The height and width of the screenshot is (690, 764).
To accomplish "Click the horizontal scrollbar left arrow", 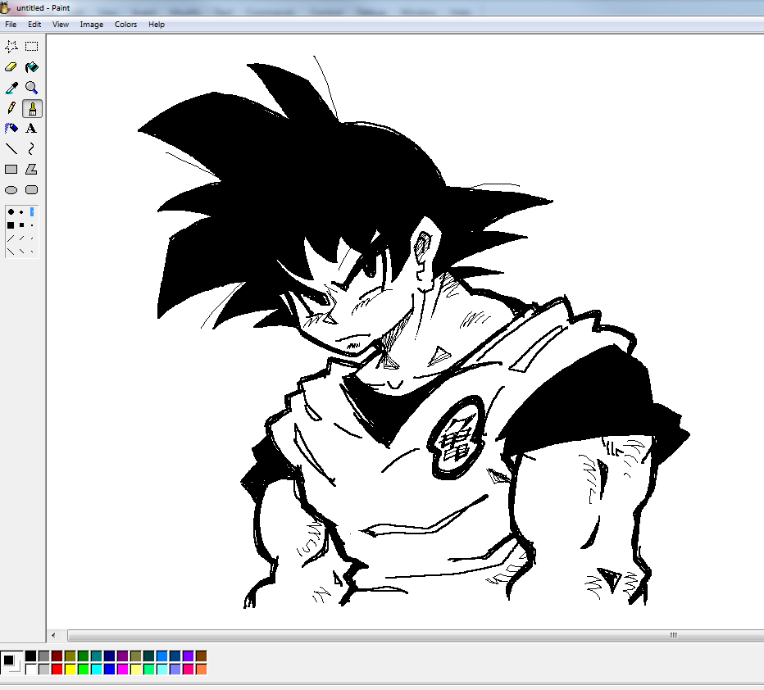I will click(x=54, y=635).
